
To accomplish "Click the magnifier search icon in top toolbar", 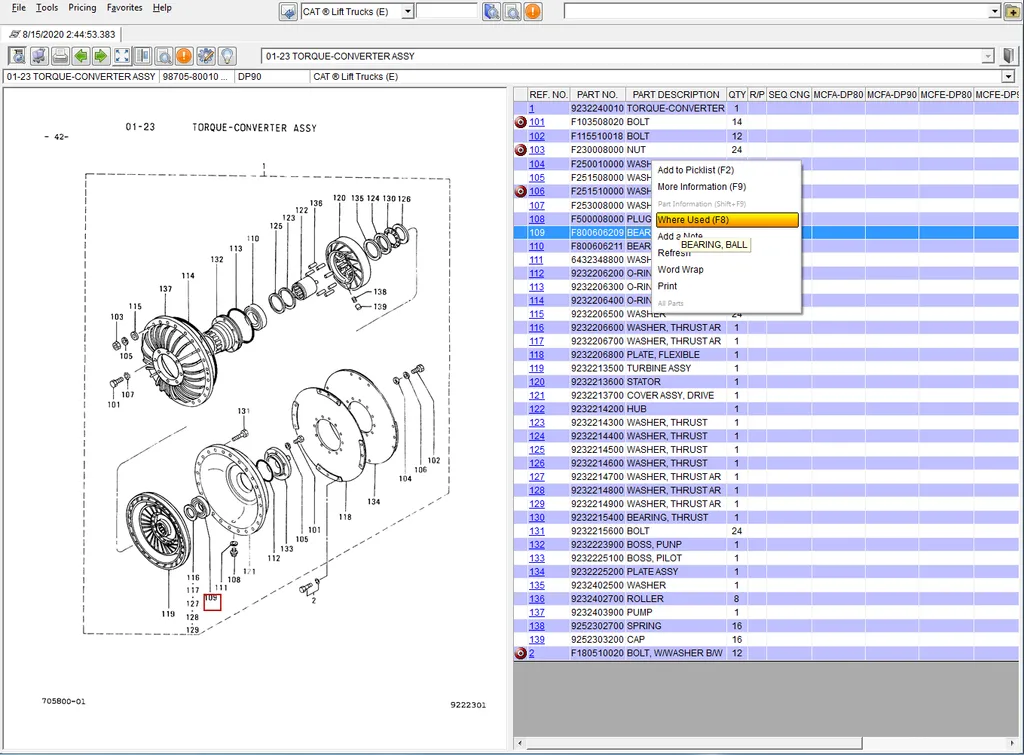I will pos(512,12).
